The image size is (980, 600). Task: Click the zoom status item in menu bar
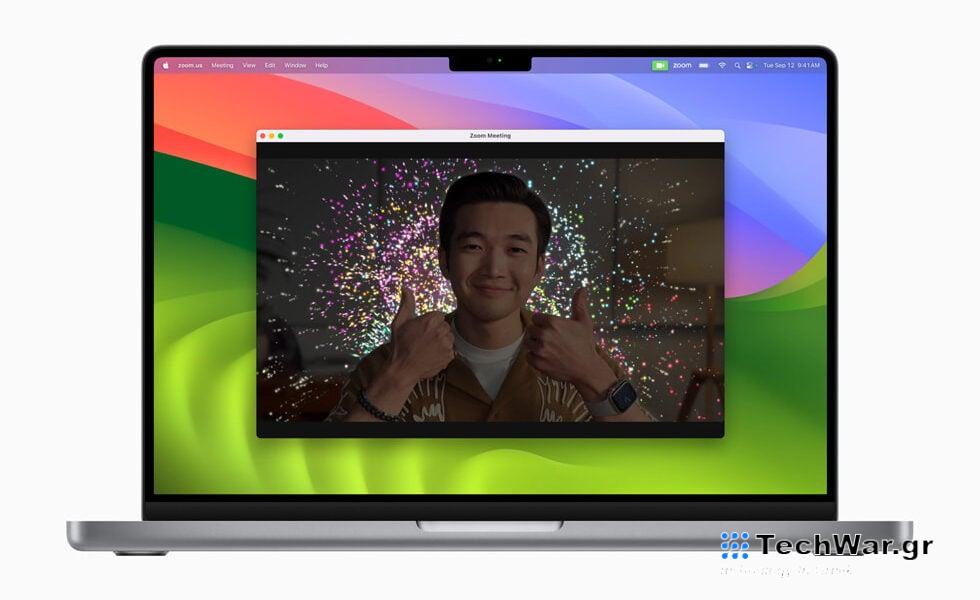point(682,65)
